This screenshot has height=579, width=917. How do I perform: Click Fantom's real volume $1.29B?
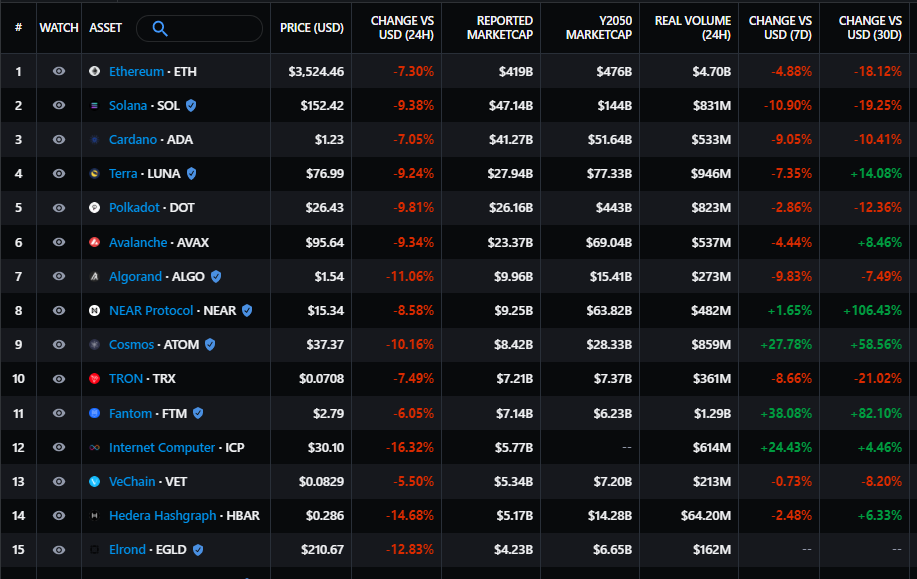tap(712, 413)
